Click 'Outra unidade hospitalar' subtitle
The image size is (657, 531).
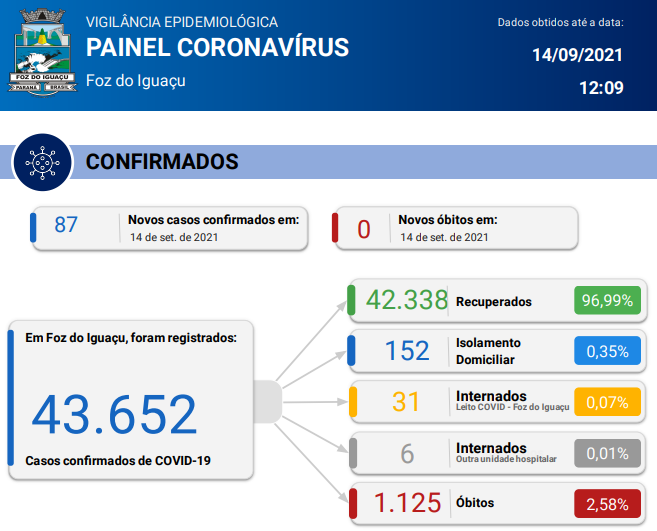(x=506, y=459)
